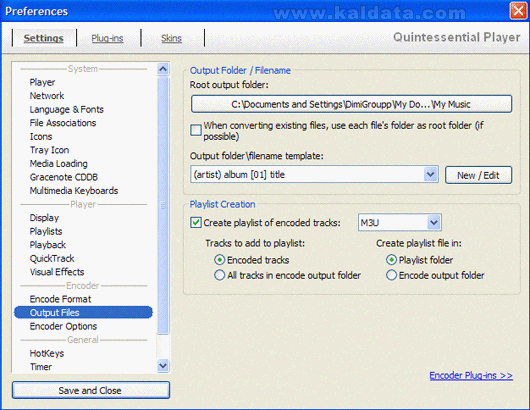Click the root output folder path button

click(x=351, y=104)
